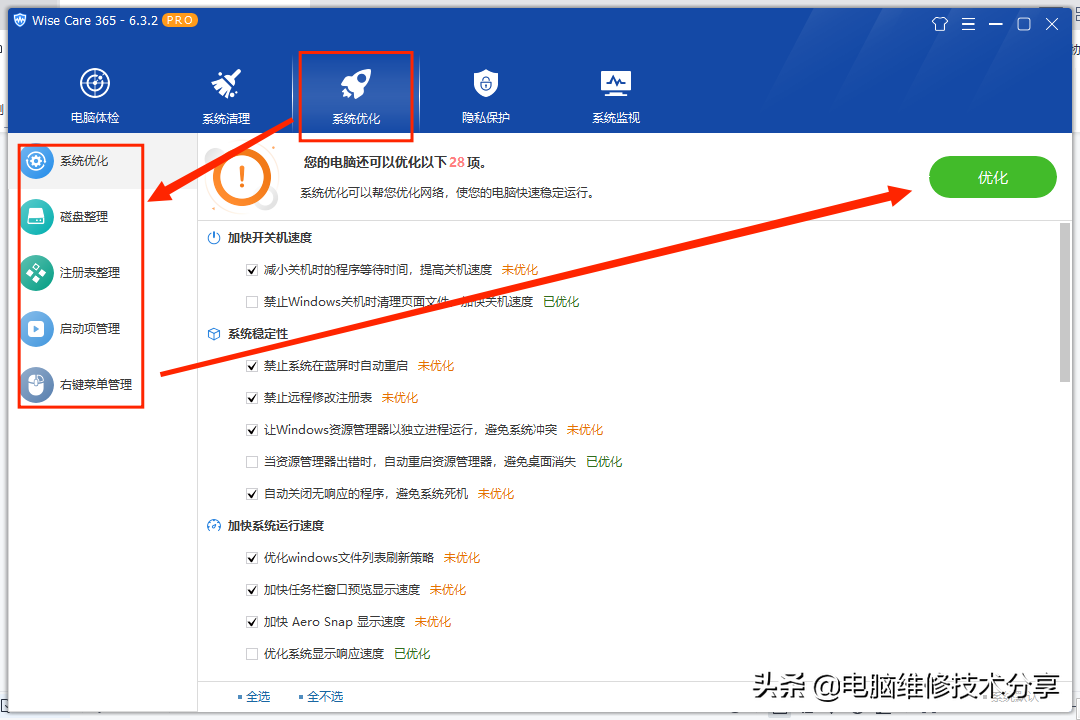This screenshot has height=720, width=1080.
Task: Click the number 28 in the summary
Action: (x=457, y=163)
